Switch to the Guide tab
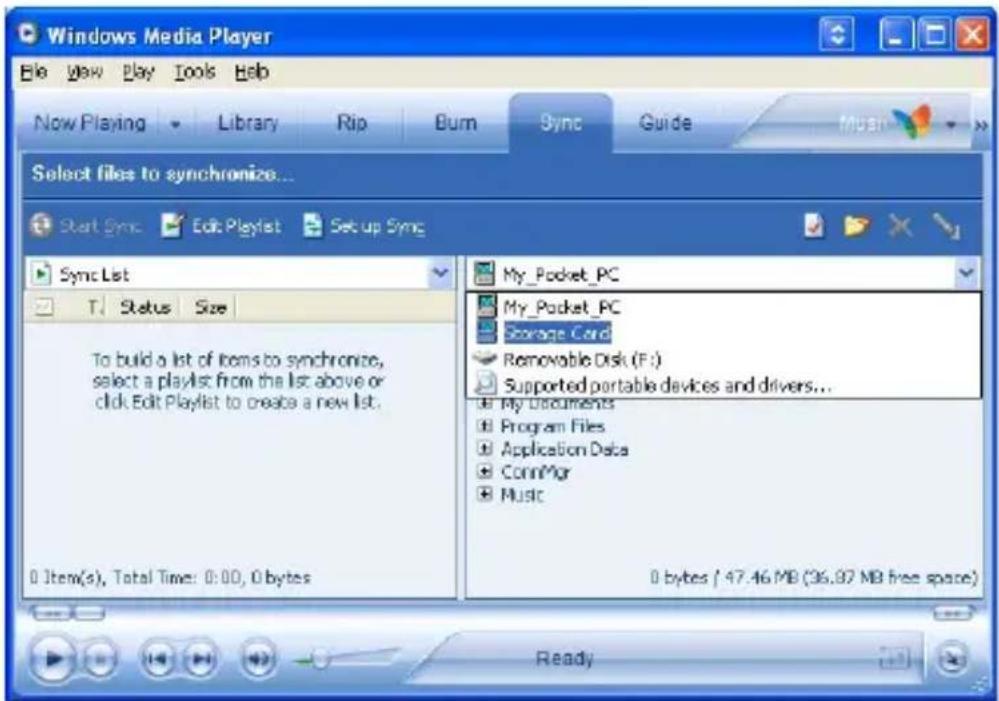Image resolution: width=999 pixels, height=701 pixels. pyautogui.click(x=665, y=122)
